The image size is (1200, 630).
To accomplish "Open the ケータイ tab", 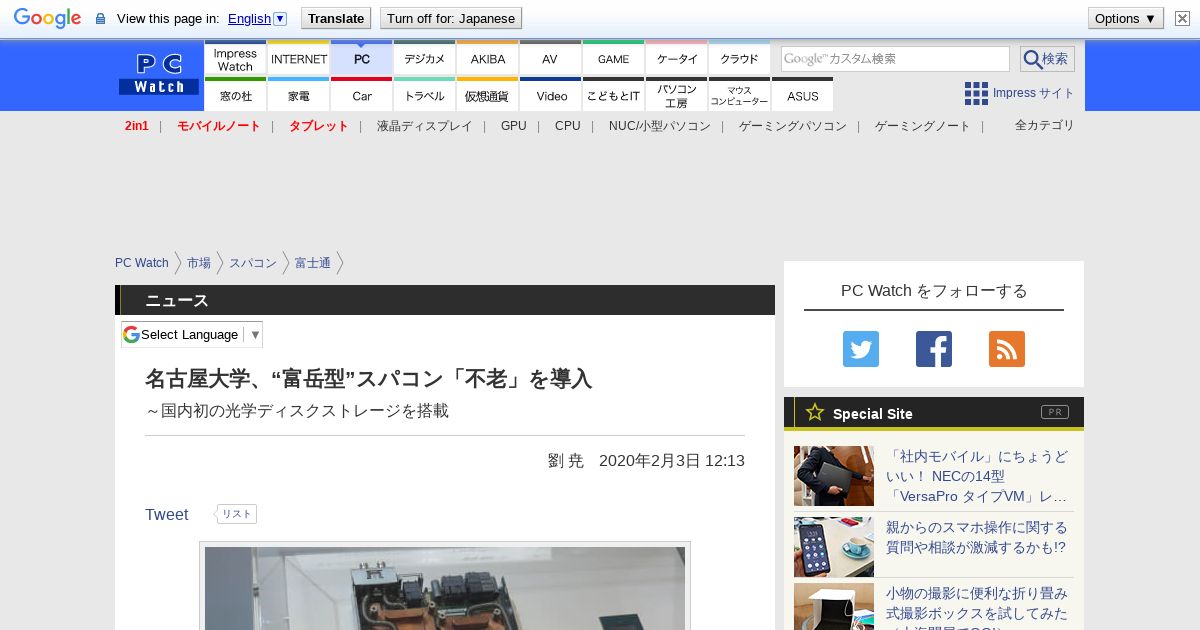I will 677,59.
